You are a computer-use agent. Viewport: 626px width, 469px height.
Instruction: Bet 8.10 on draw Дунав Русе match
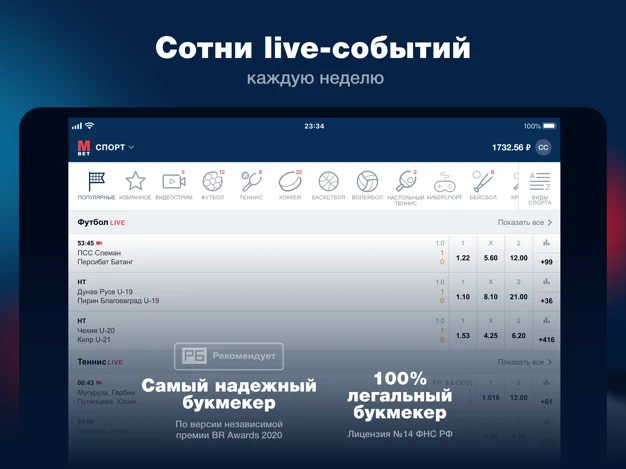click(x=491, y=297)
